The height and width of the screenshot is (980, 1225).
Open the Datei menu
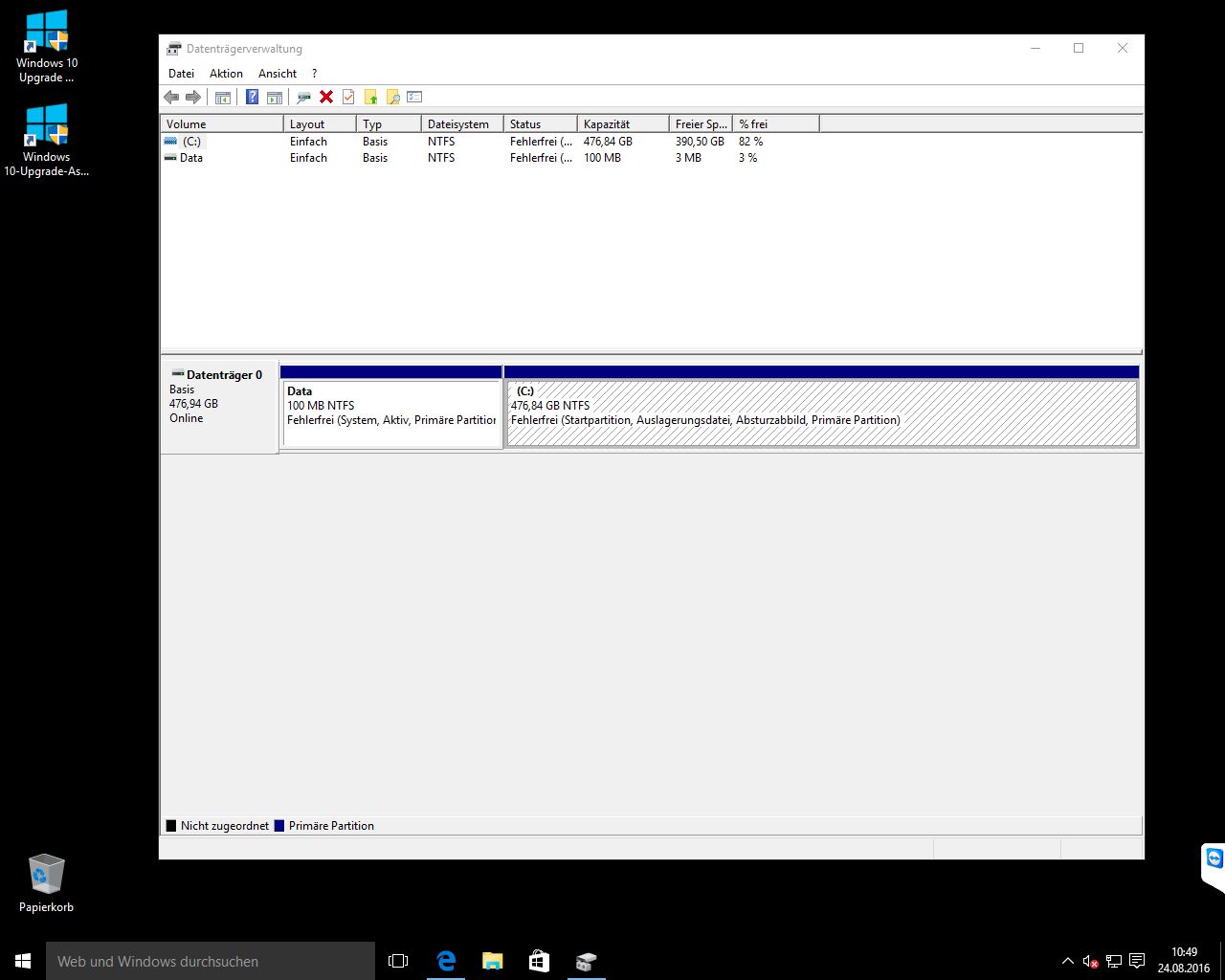[x=181, y=74]
